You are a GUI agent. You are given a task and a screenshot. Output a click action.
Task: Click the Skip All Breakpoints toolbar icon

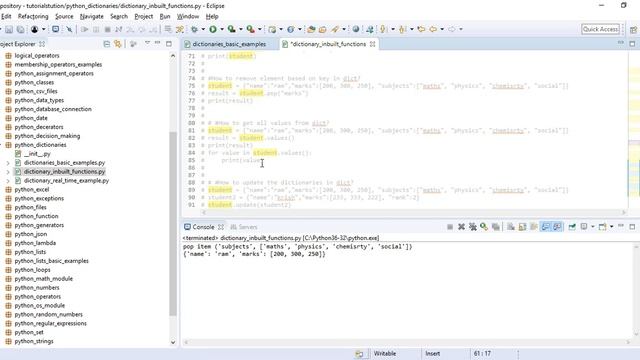coord(69,29)
